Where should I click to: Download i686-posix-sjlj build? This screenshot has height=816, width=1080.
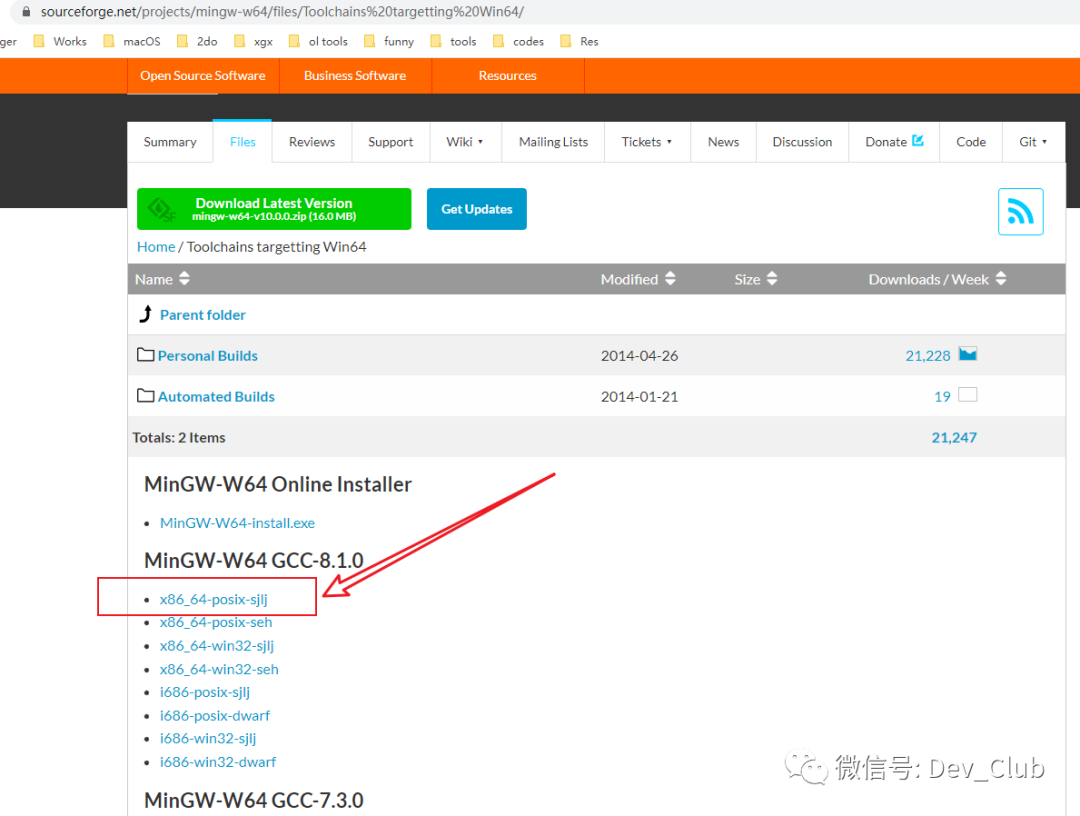205,691
